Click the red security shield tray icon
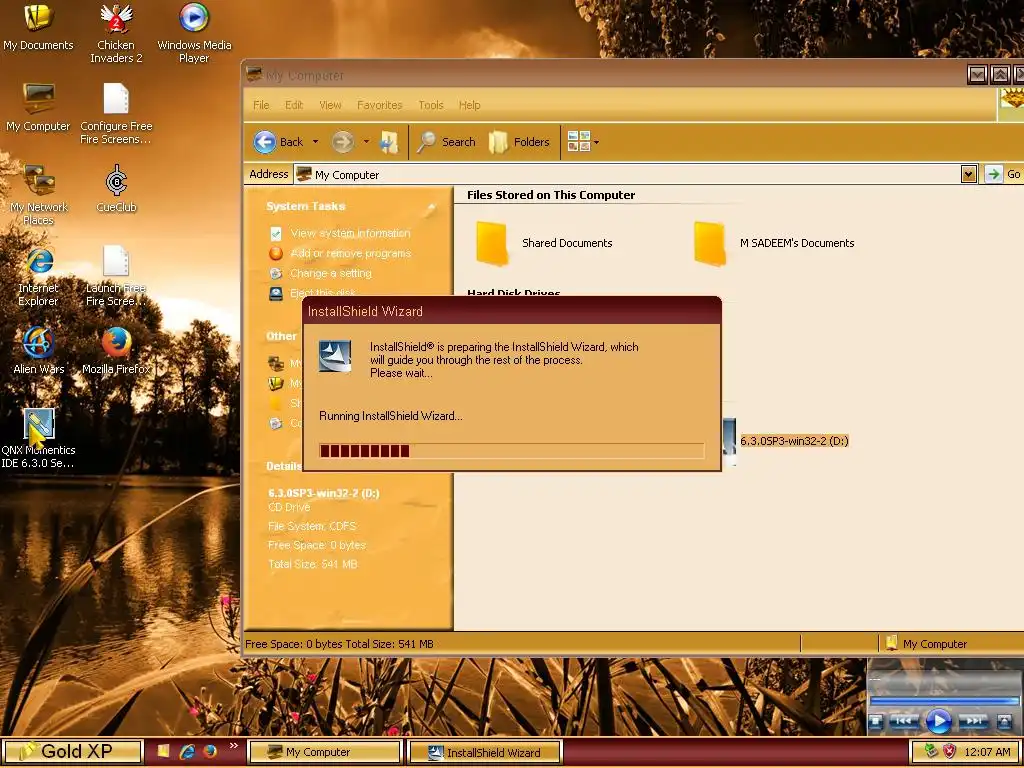 coord(950,752)
